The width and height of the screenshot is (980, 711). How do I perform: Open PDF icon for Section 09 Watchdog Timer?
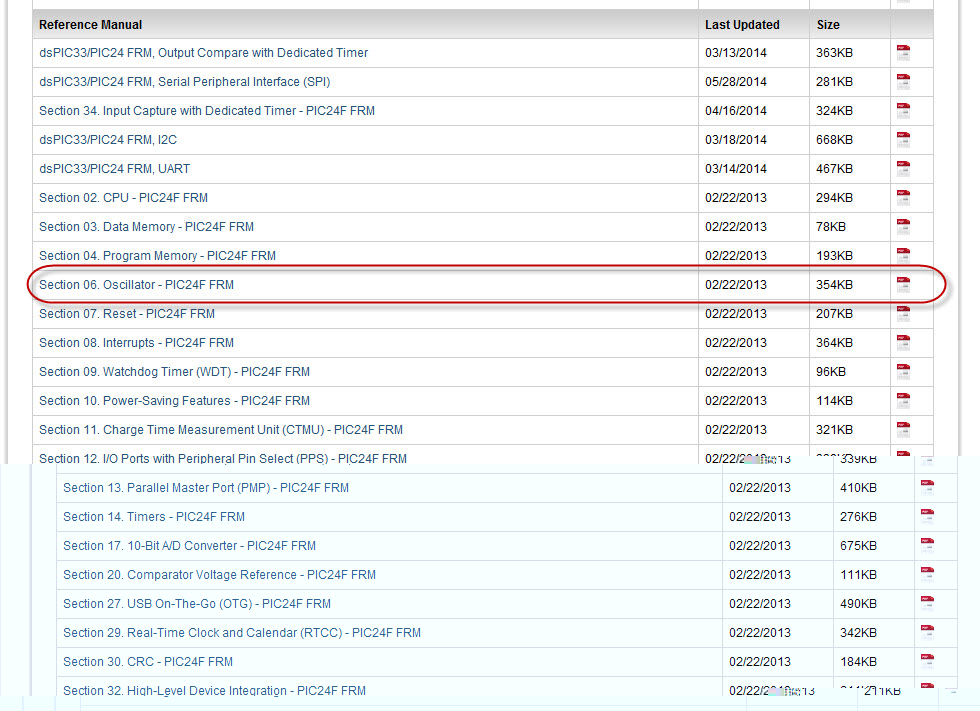(x=903, y=371)
